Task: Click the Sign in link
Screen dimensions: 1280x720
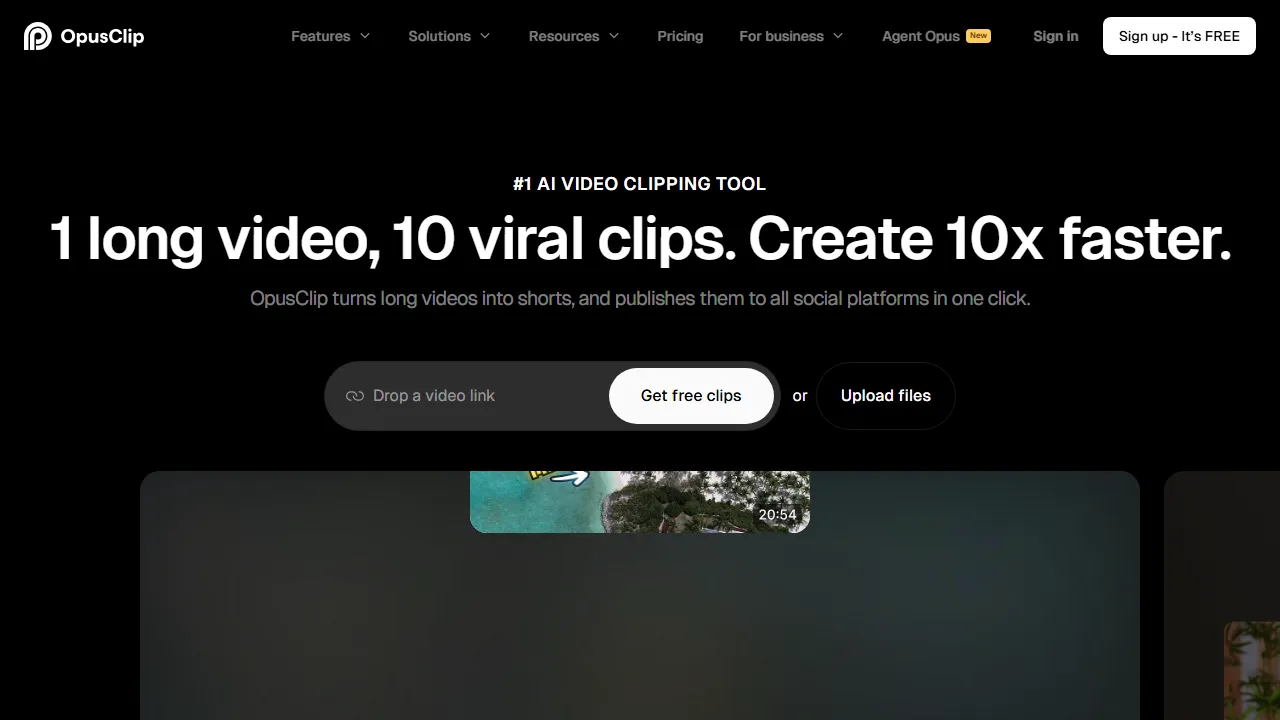Action: coord(1055,36)
